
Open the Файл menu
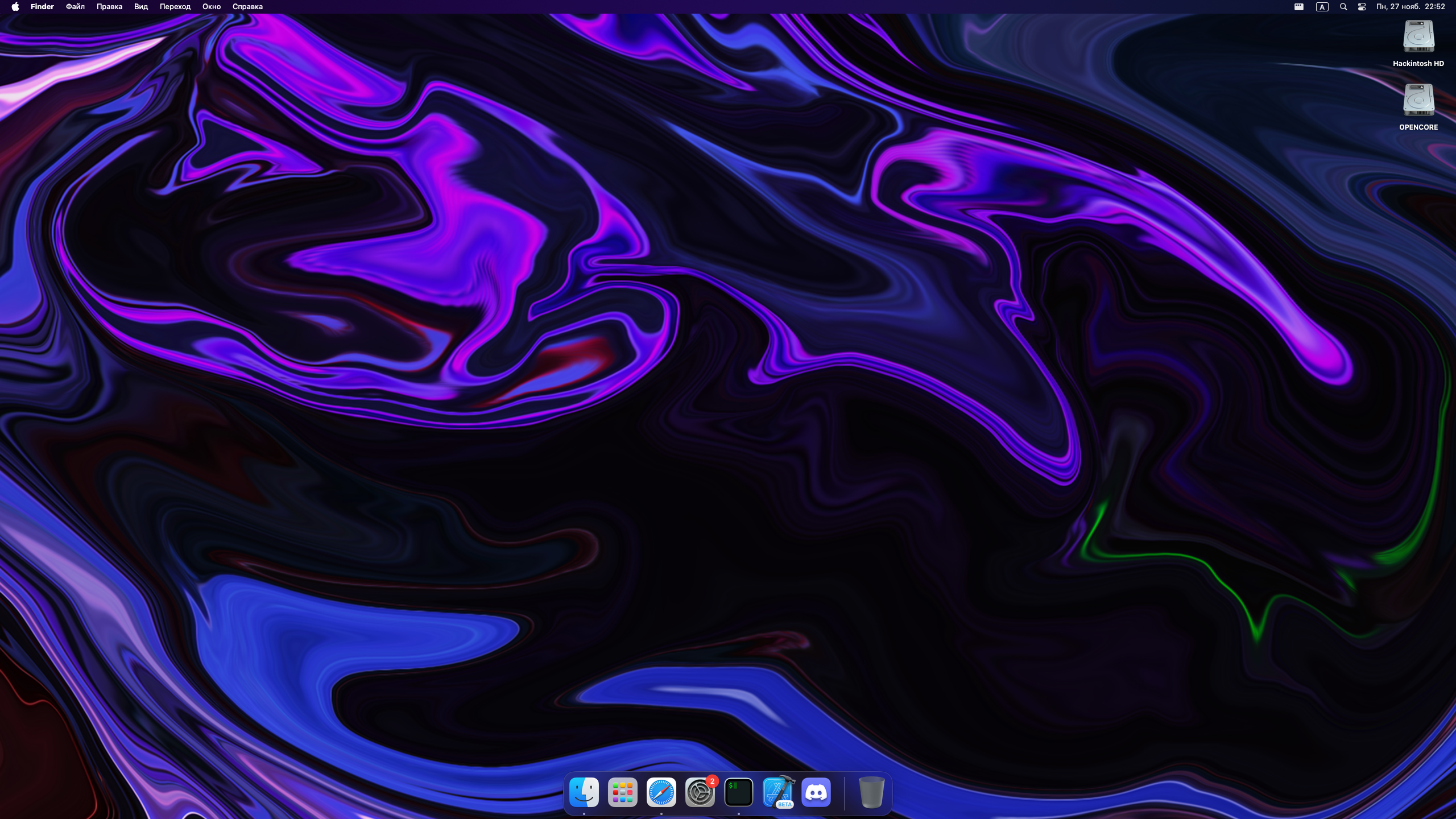coord(75,7)
